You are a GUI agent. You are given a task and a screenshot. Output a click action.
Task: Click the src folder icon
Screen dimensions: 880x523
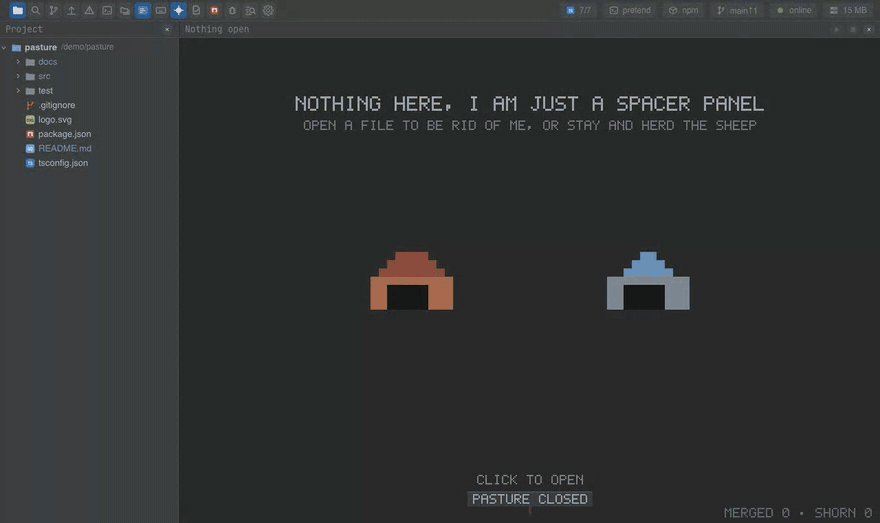pyautogui.click(x=30, y=76)
